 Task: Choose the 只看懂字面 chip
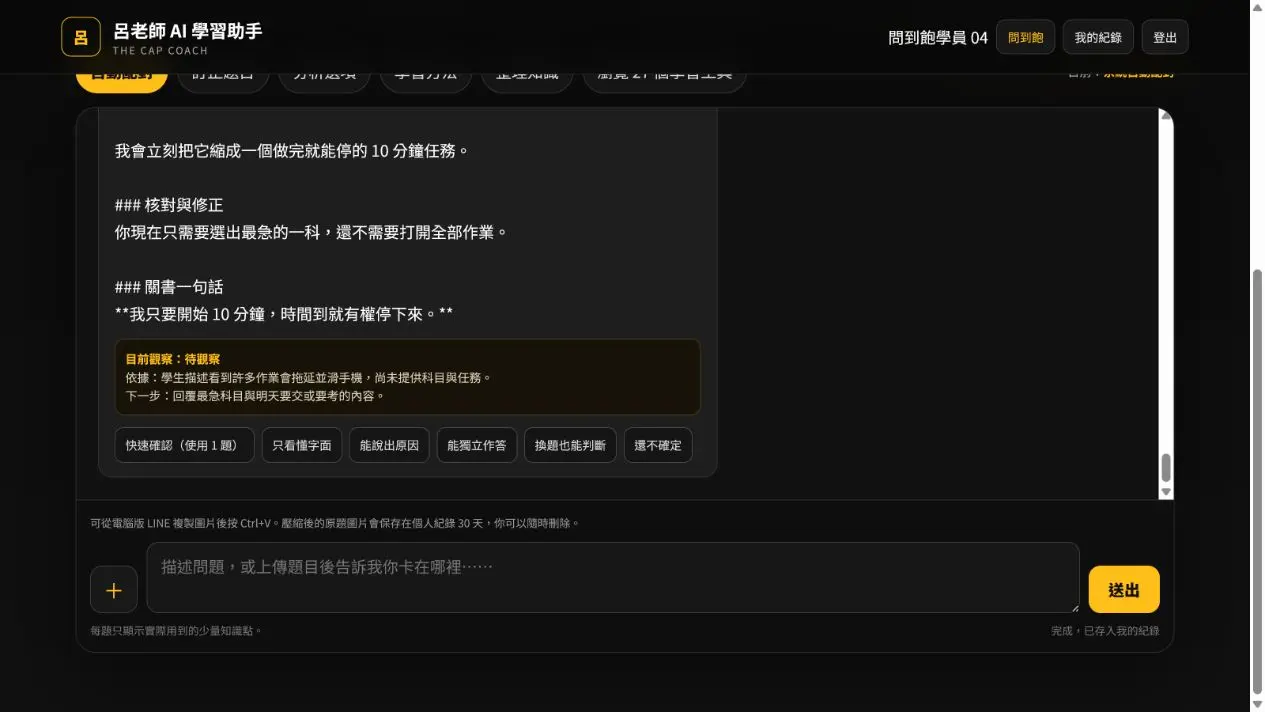point(303,445)
